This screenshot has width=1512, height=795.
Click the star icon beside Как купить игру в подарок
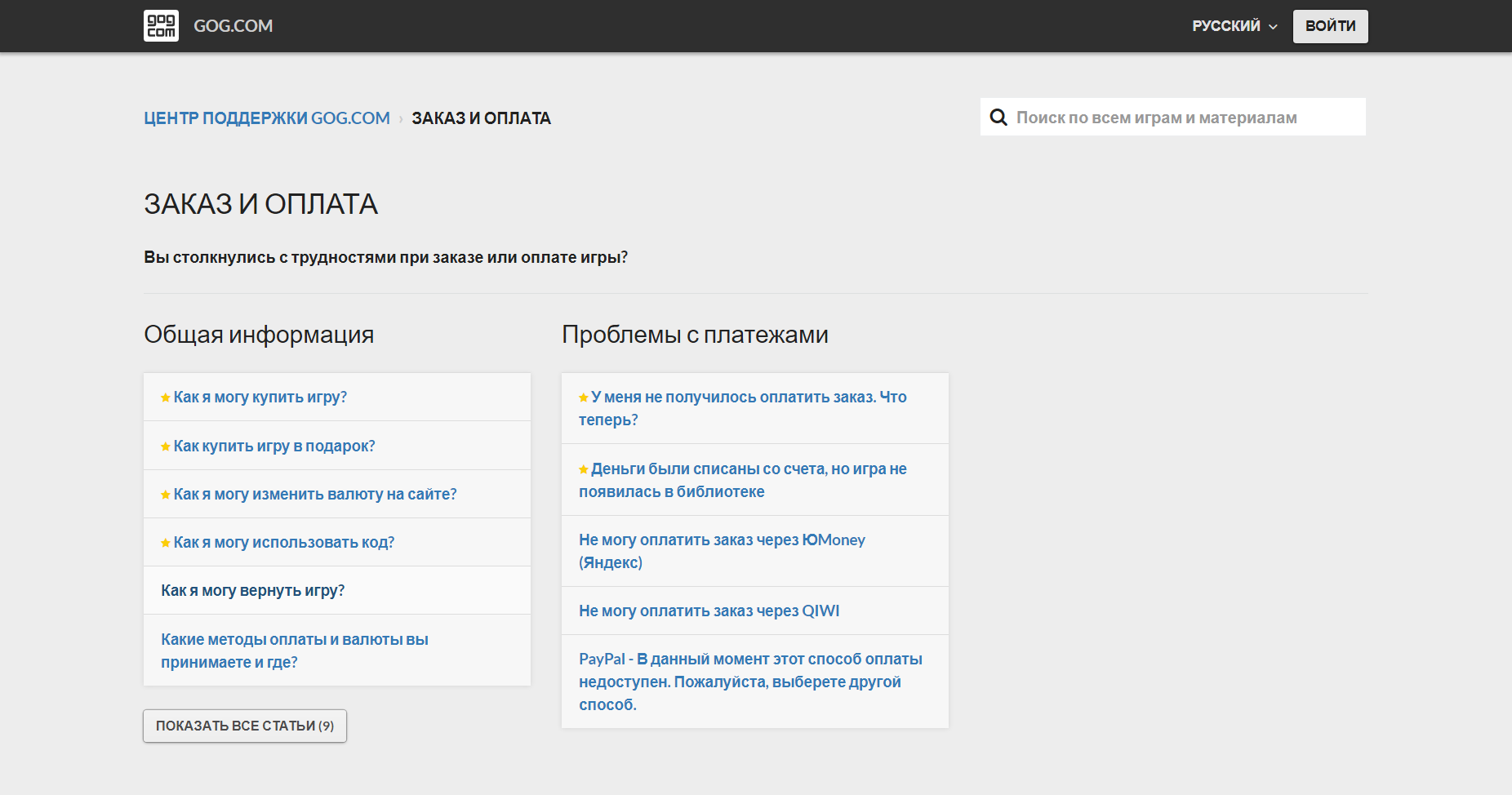[x=166, y=446]
